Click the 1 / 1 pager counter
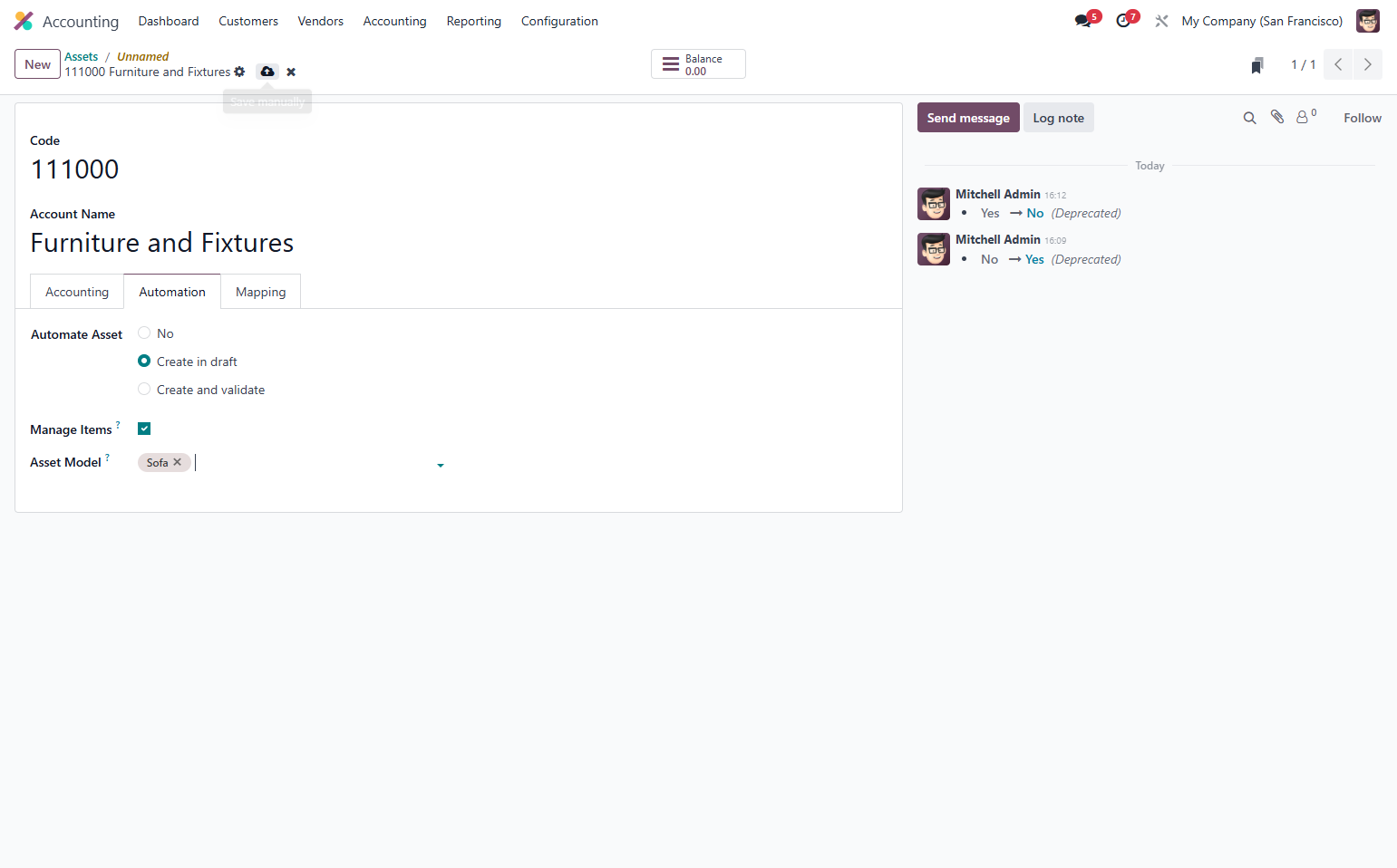Screen dimensions: 1397x868 pyautogui.click(x=1303, y=64)
